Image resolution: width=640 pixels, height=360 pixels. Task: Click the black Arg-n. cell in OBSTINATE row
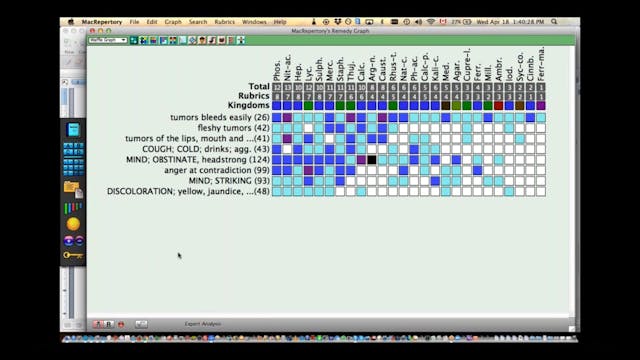coord(372,160)
